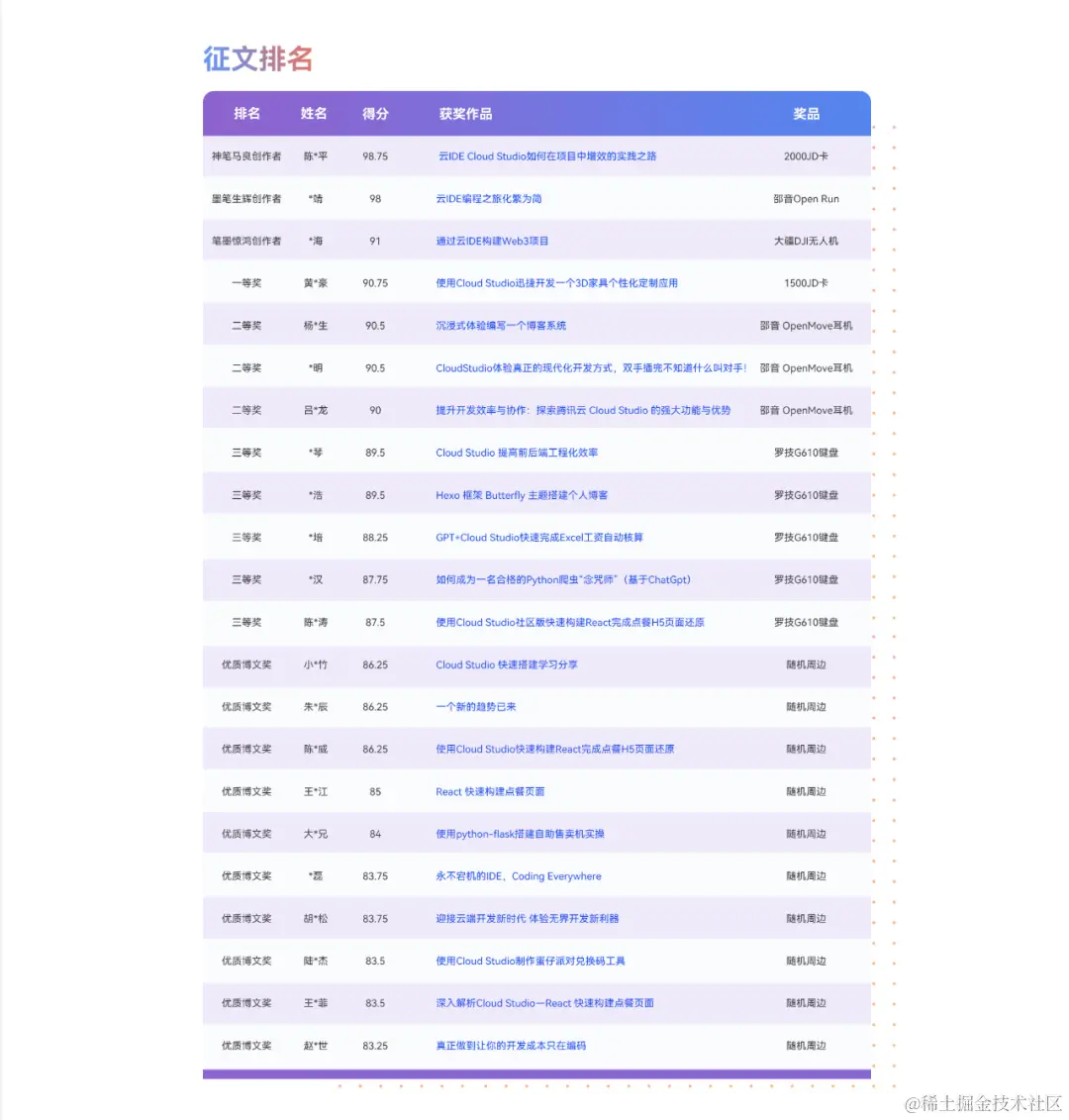Image resolution: width=1069 pixels, height=1120 pixels.
Task: Click name cell 朱*辰
Action: click(315, 707)
